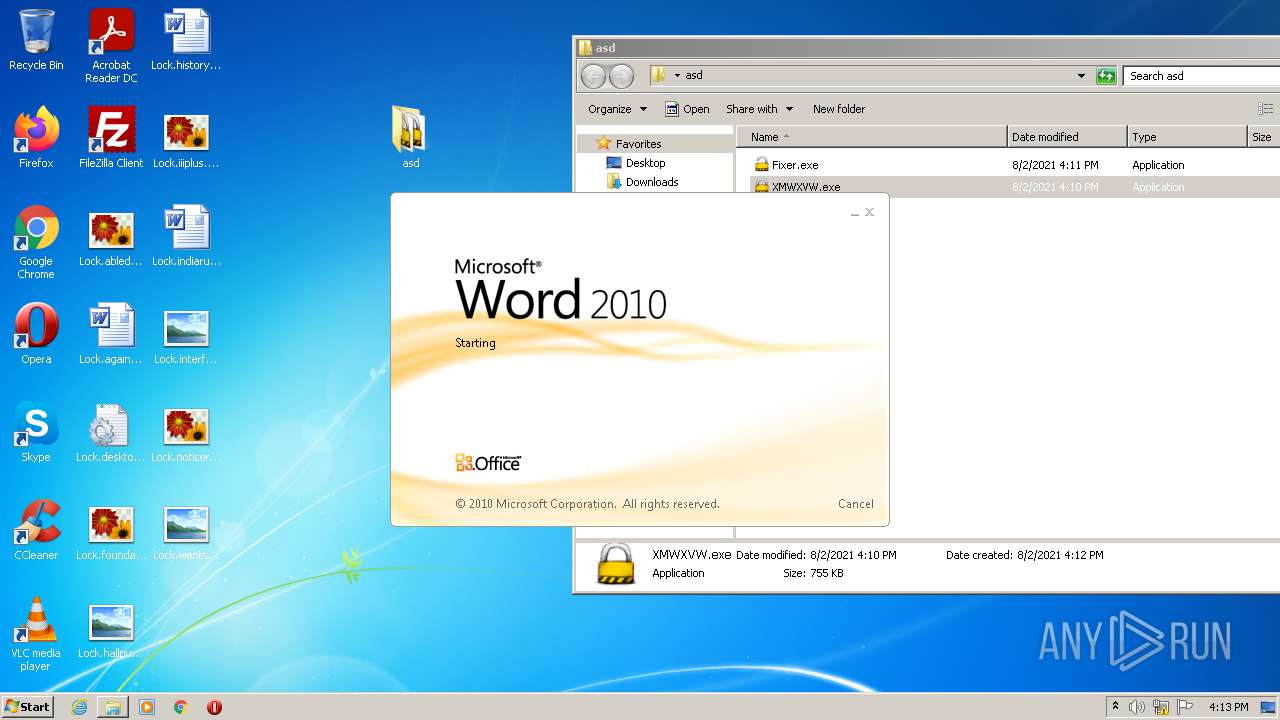
Task: Click the Windows Explorer taskbar button
Action: pyautogui.click(x=113, y=707)
